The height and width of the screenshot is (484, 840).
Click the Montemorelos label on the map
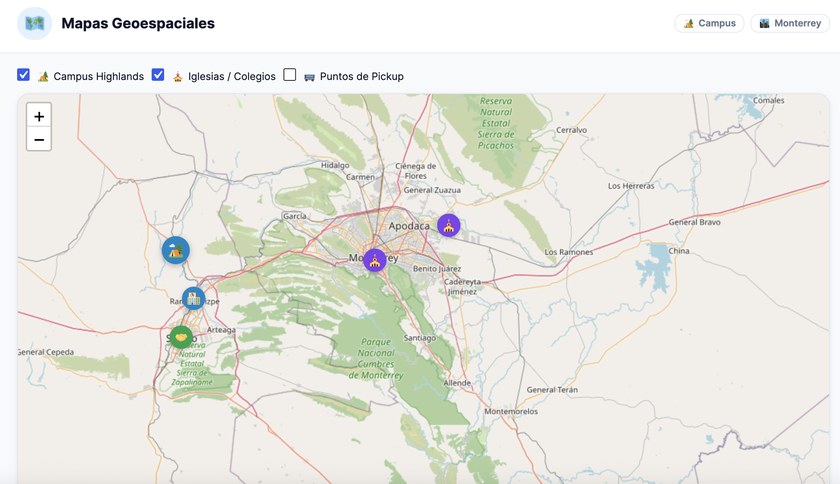[x=511, y=412]
